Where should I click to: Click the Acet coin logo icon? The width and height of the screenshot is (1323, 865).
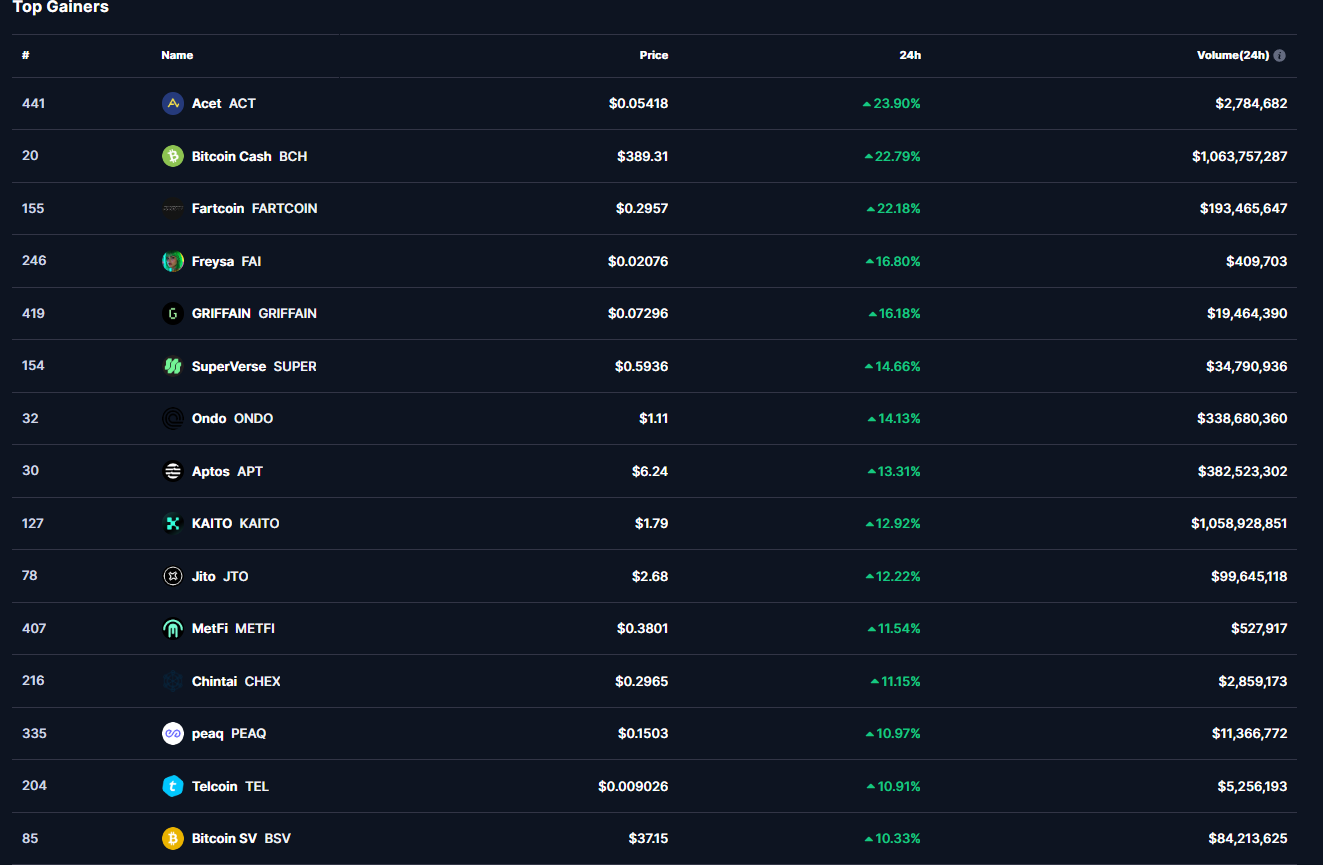point(173,103)
